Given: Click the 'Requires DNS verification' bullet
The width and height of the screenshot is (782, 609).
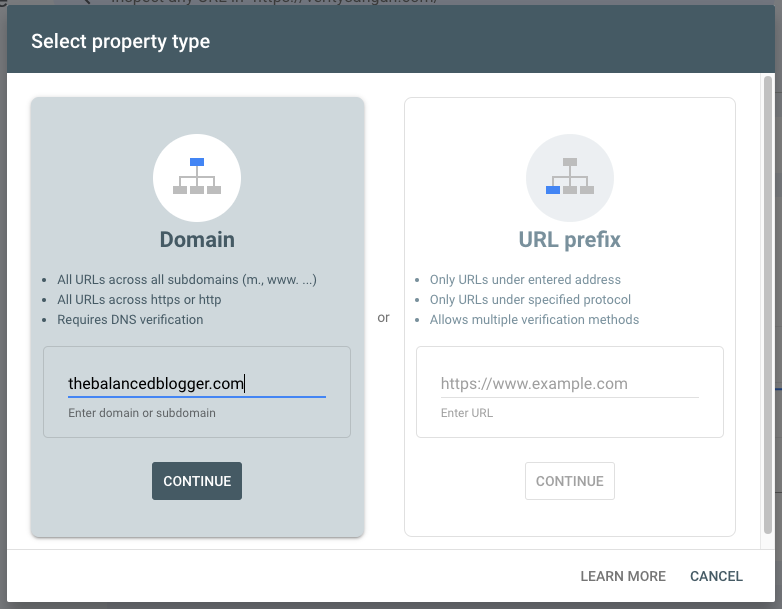Looking at the screenshot, I should pyautogui.click(x=130, y=320).
